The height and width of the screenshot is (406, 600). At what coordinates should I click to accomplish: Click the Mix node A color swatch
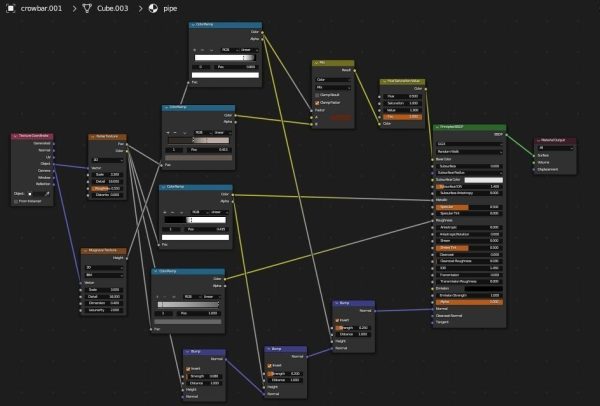tap(341, 117)
